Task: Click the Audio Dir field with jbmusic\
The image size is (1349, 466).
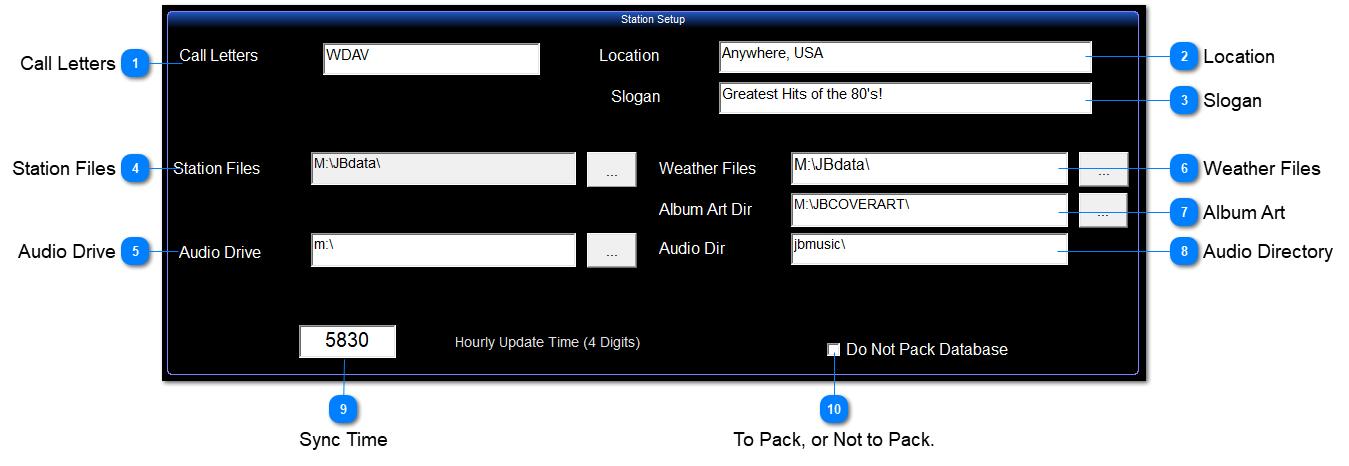Action: click(929, 249)
